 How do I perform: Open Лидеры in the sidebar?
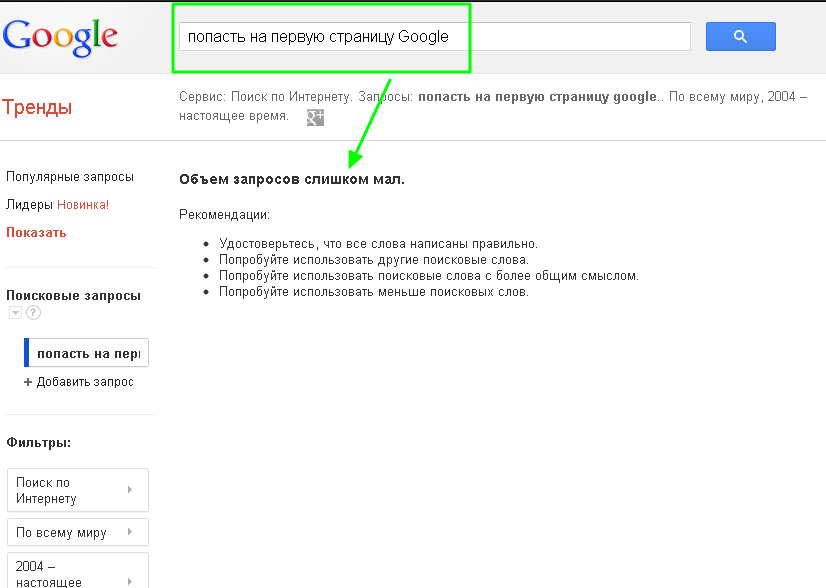[x=29, y=204]
